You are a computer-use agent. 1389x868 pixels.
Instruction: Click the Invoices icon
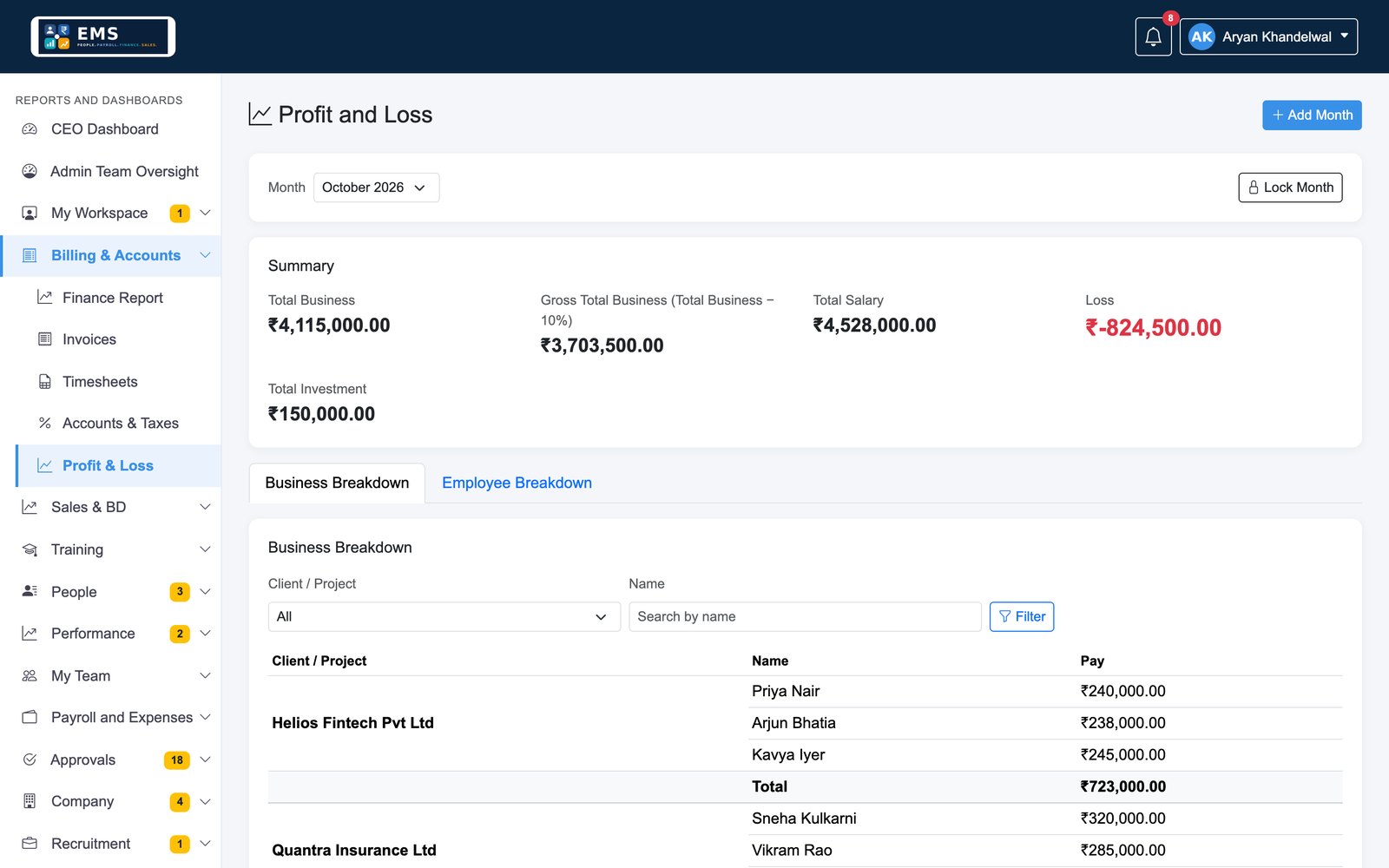(x=45, y=339)
